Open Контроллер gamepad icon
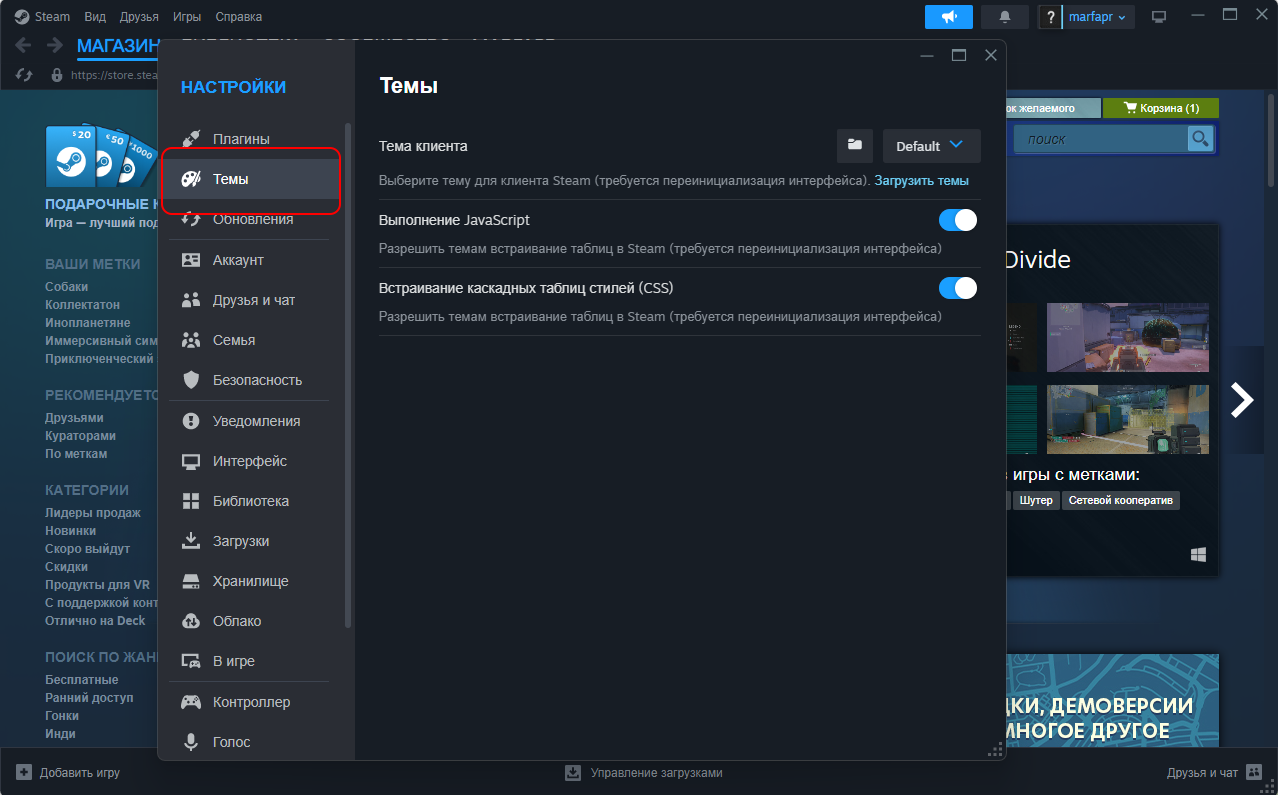Image resolution: width=1278 pixels, height=795 pixels. [191, 702]
